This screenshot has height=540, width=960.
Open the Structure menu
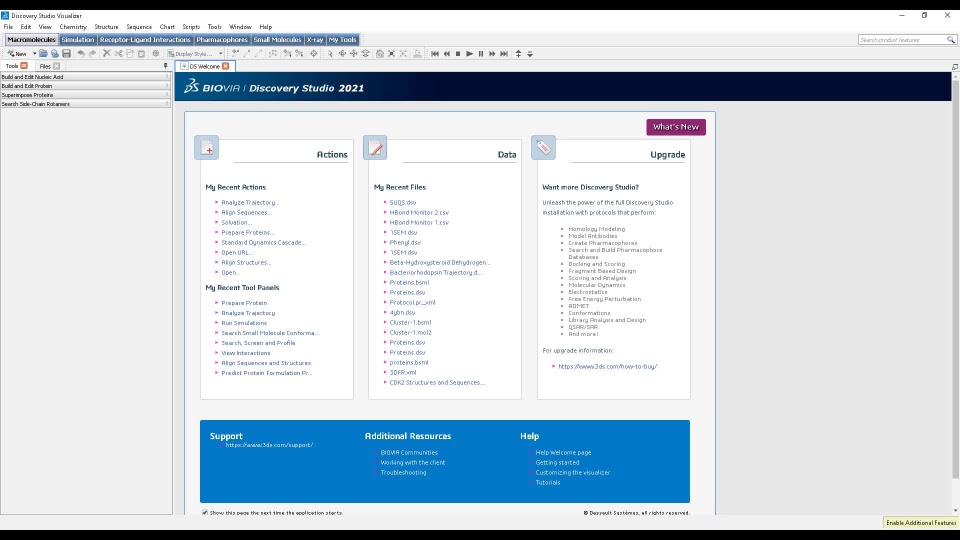pyautogui.click(x=106, y=27)
